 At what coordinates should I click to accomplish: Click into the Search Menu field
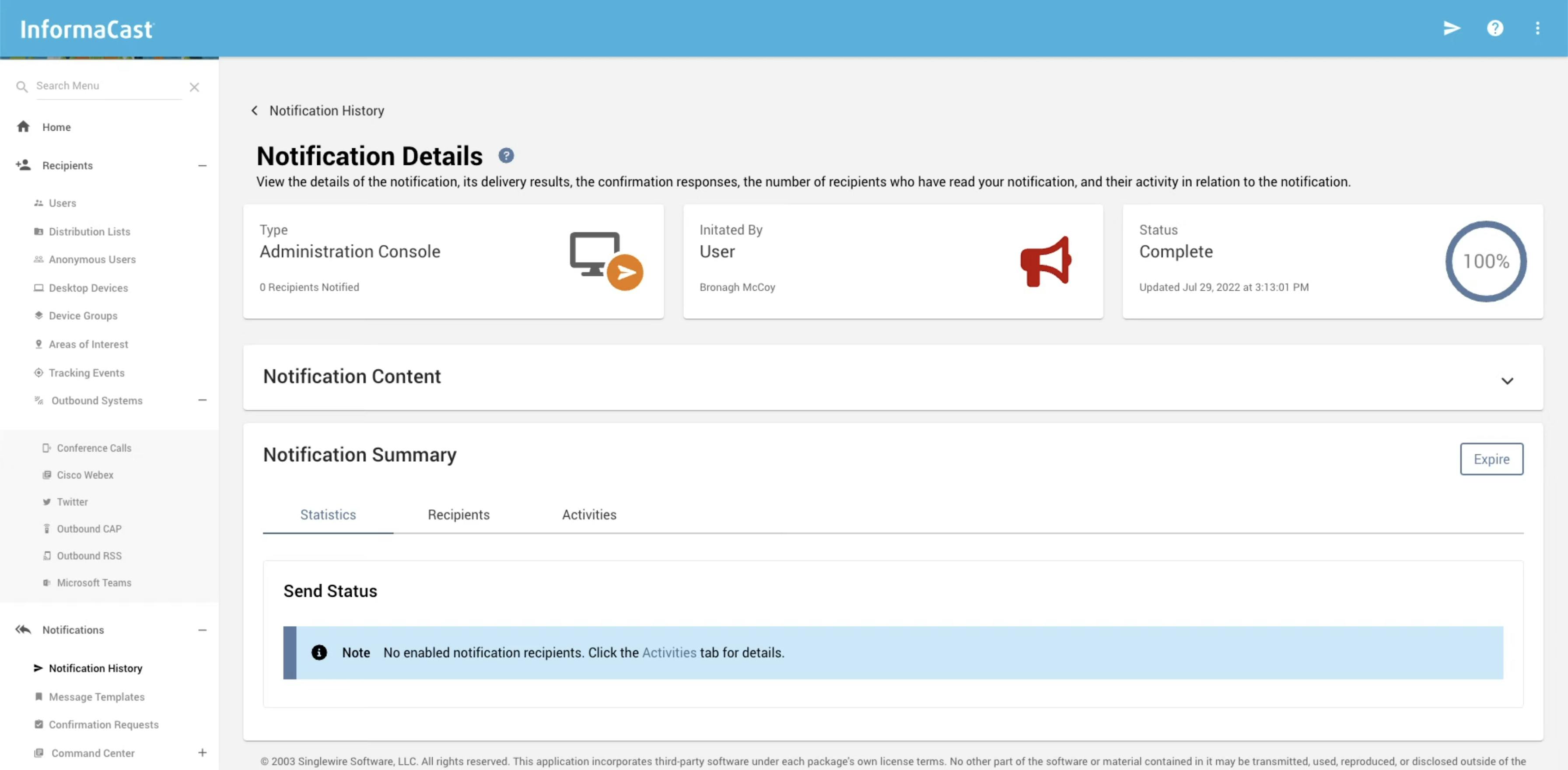pyautogui.click(x=109, y=86)
